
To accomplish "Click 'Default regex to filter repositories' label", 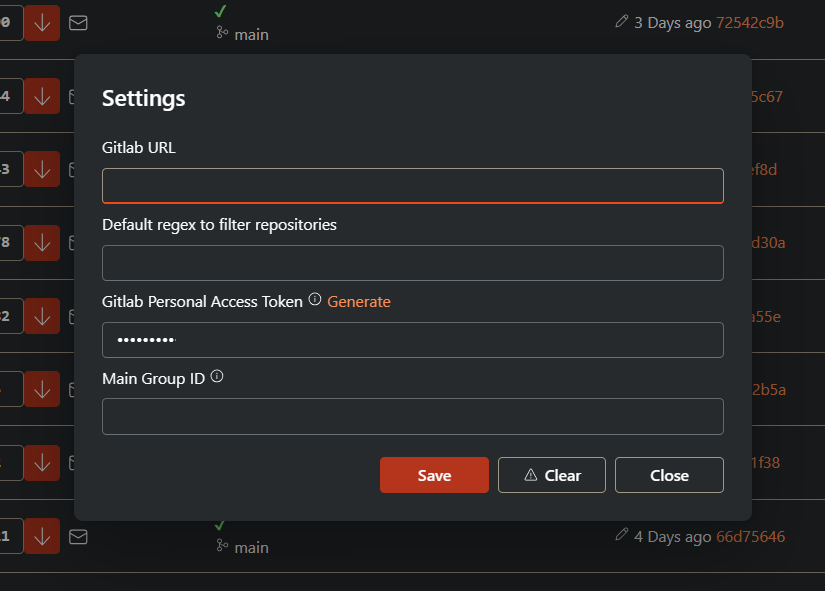I will point(219,225).
